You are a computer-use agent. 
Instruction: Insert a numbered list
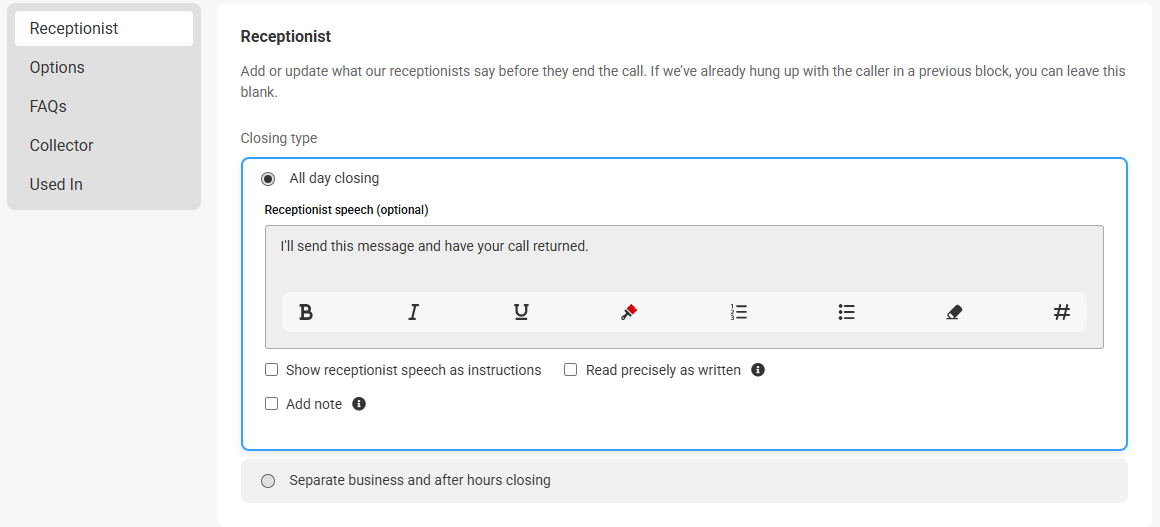[x=738, y=312]
